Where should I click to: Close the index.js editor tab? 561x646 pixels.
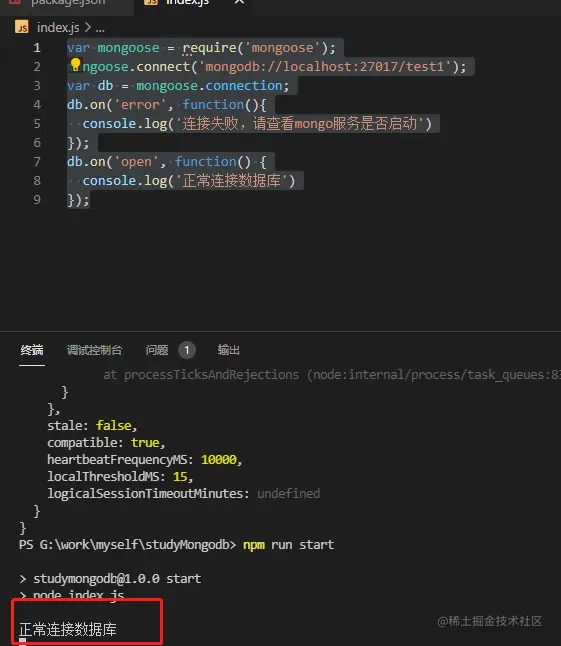point(239,2)
